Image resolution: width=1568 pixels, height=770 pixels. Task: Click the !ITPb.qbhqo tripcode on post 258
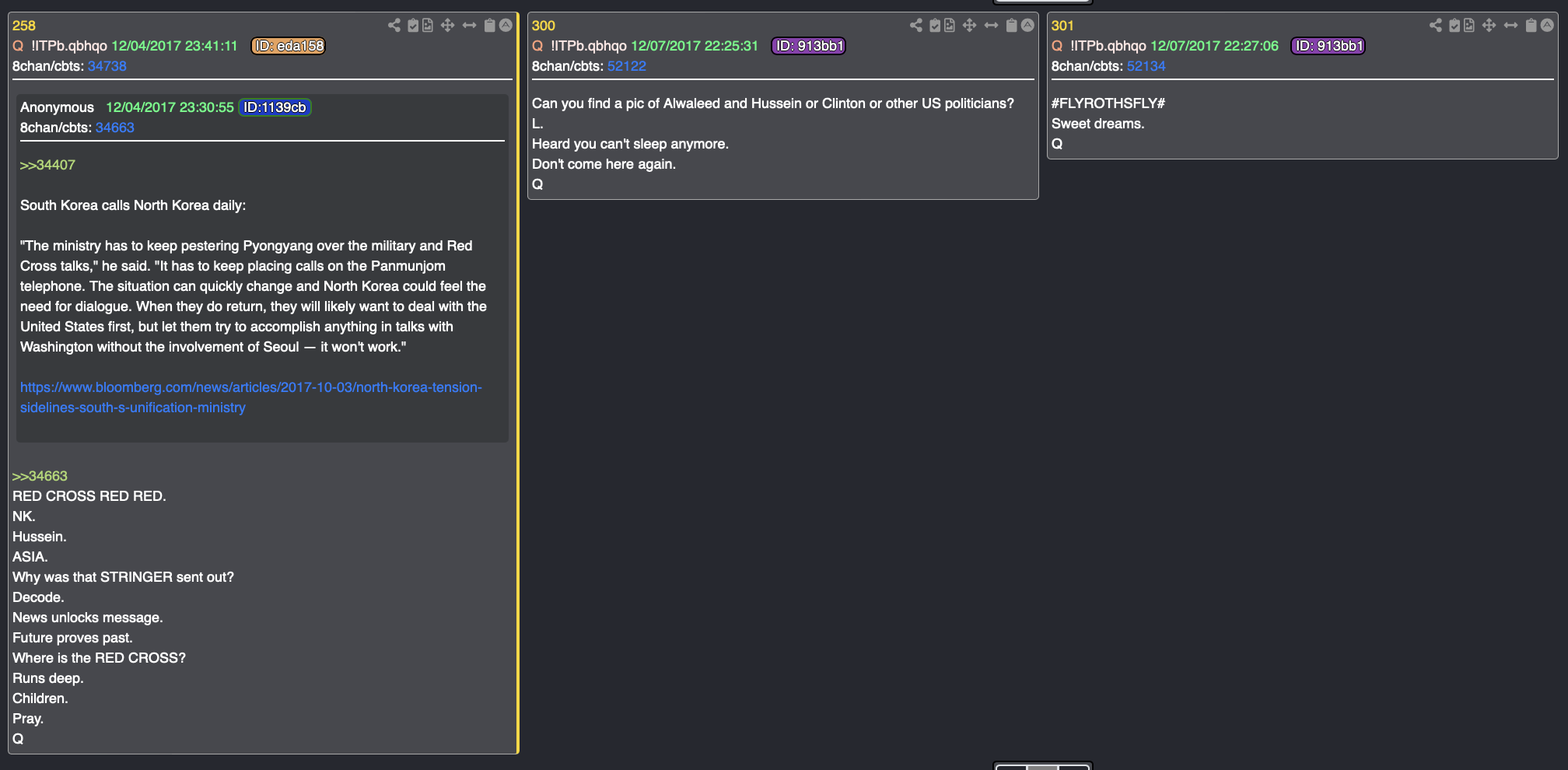[x=69, y=46]
